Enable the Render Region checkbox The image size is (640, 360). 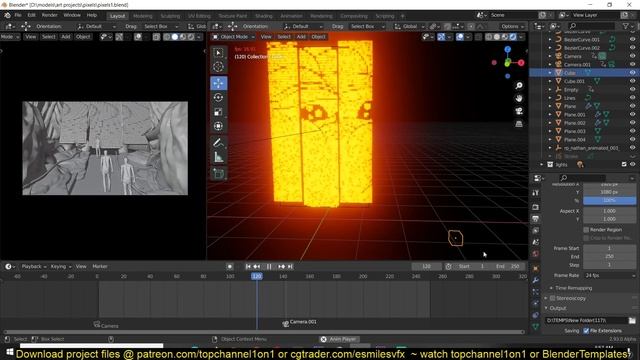coord(586,230)
